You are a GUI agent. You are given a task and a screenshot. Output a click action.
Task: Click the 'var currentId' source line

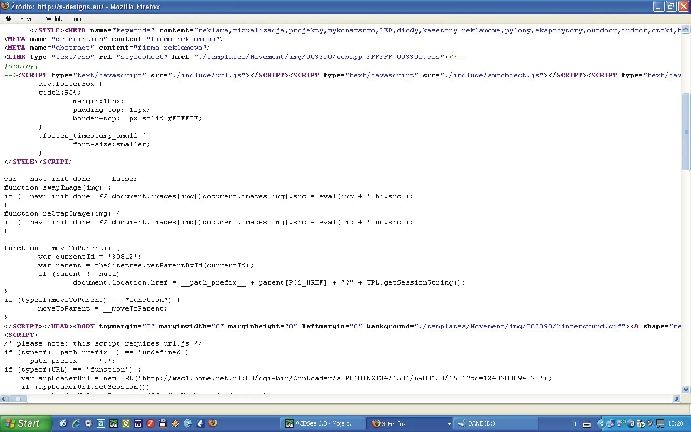click(x=90, y=257)
